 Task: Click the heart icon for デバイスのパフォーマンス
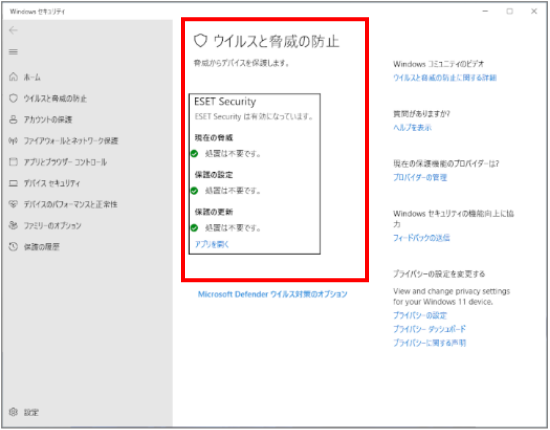coord(13,204)
